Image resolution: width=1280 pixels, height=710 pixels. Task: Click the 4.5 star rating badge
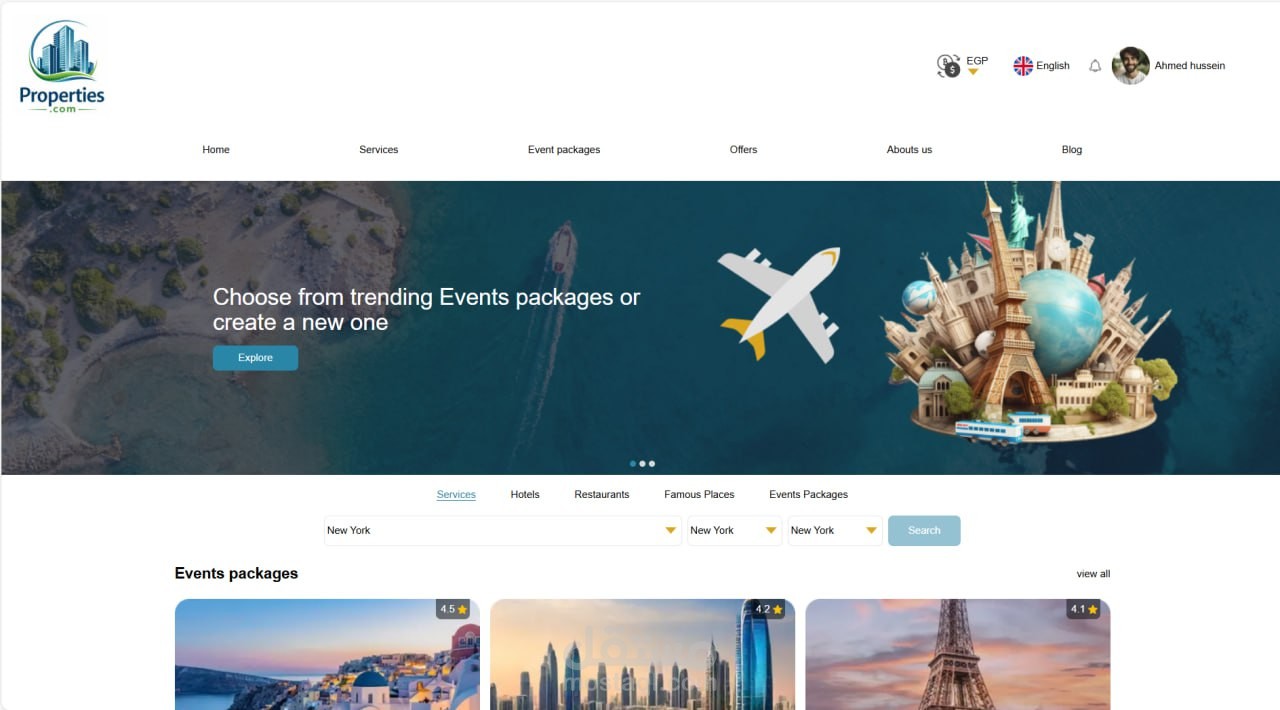[454, 609]
